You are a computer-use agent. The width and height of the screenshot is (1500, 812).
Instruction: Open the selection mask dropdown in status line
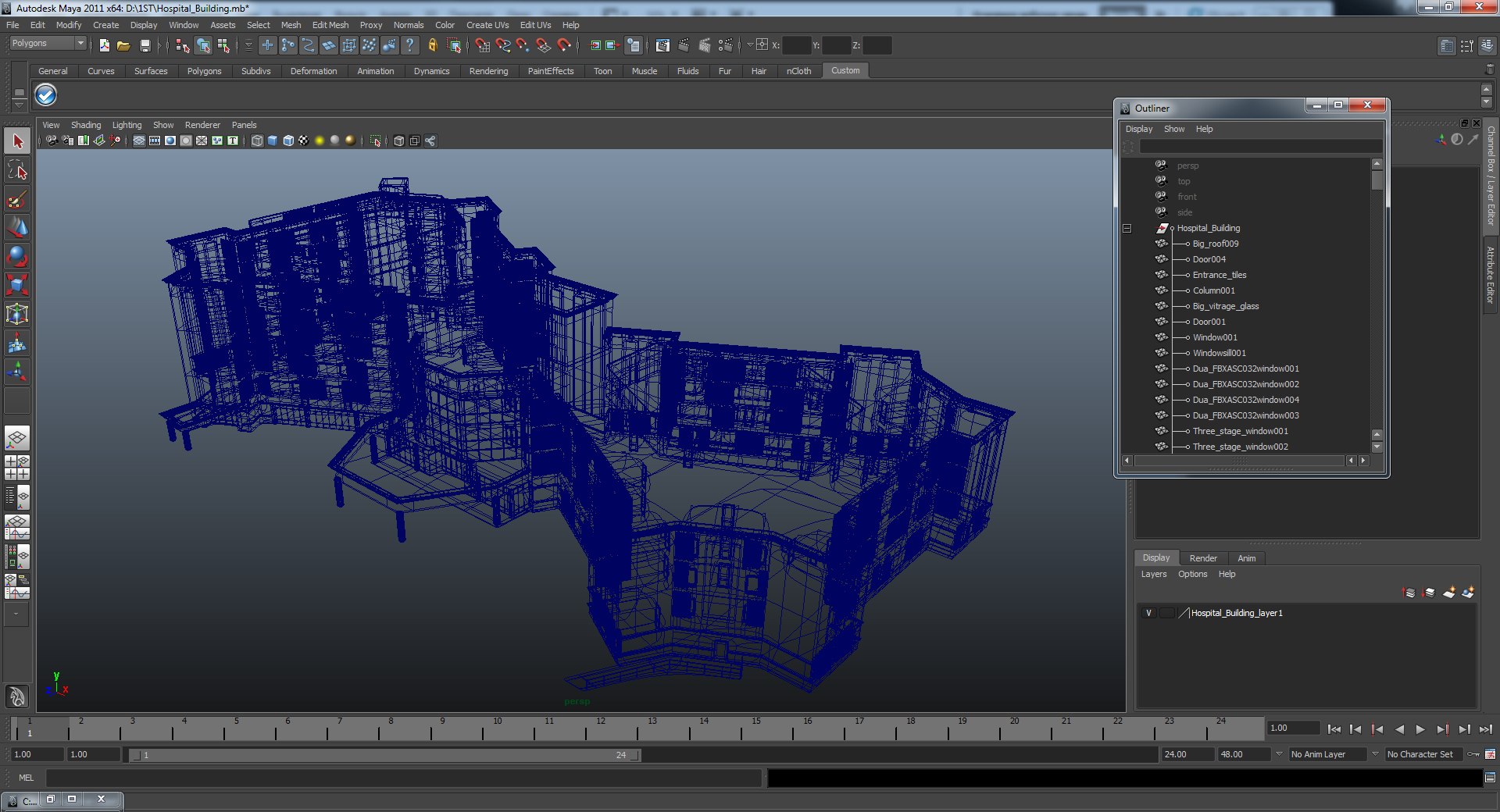coord(248,45)
